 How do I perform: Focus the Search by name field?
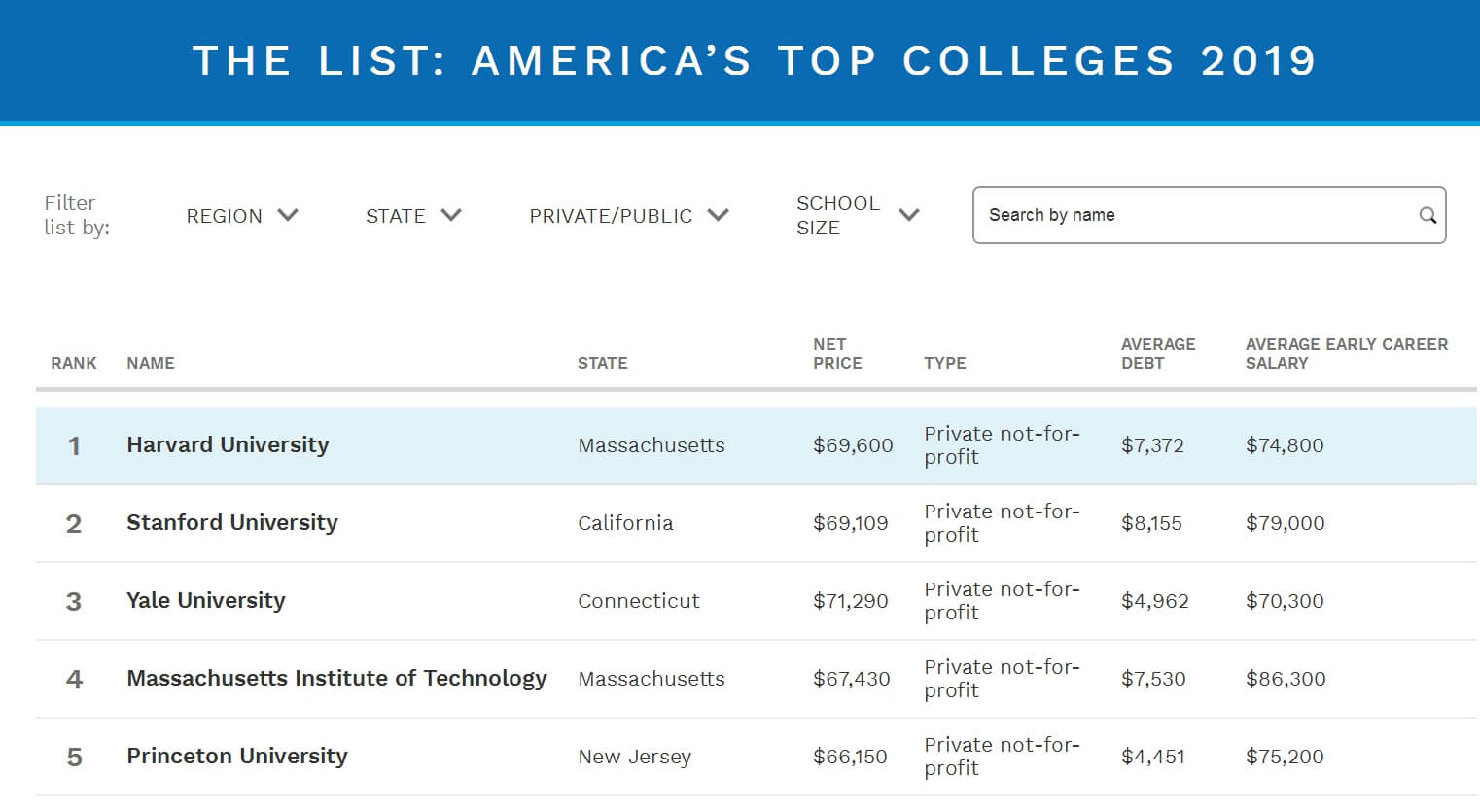(1209, 215)
